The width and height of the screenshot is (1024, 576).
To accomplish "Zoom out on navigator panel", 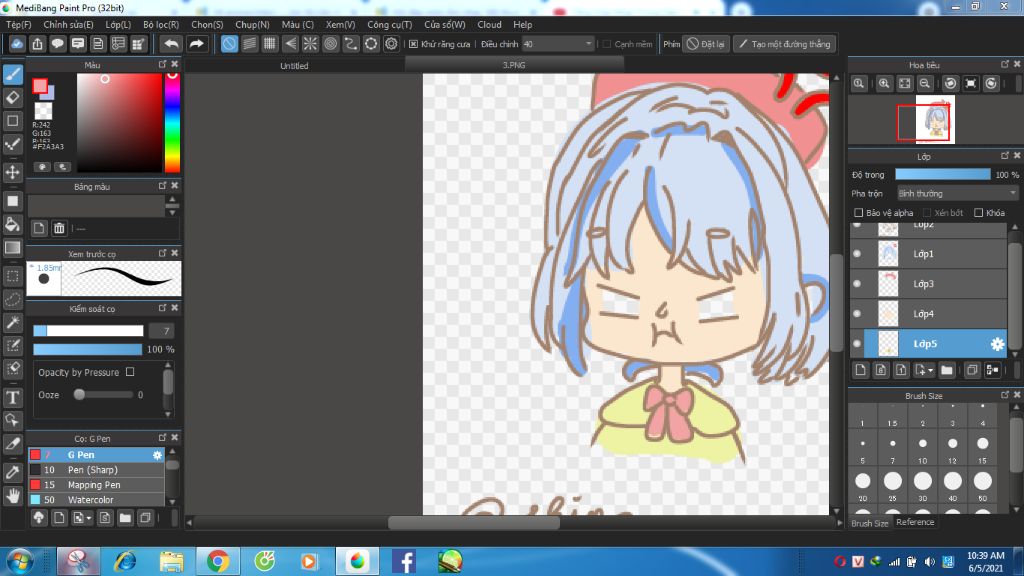I will 925,84.
